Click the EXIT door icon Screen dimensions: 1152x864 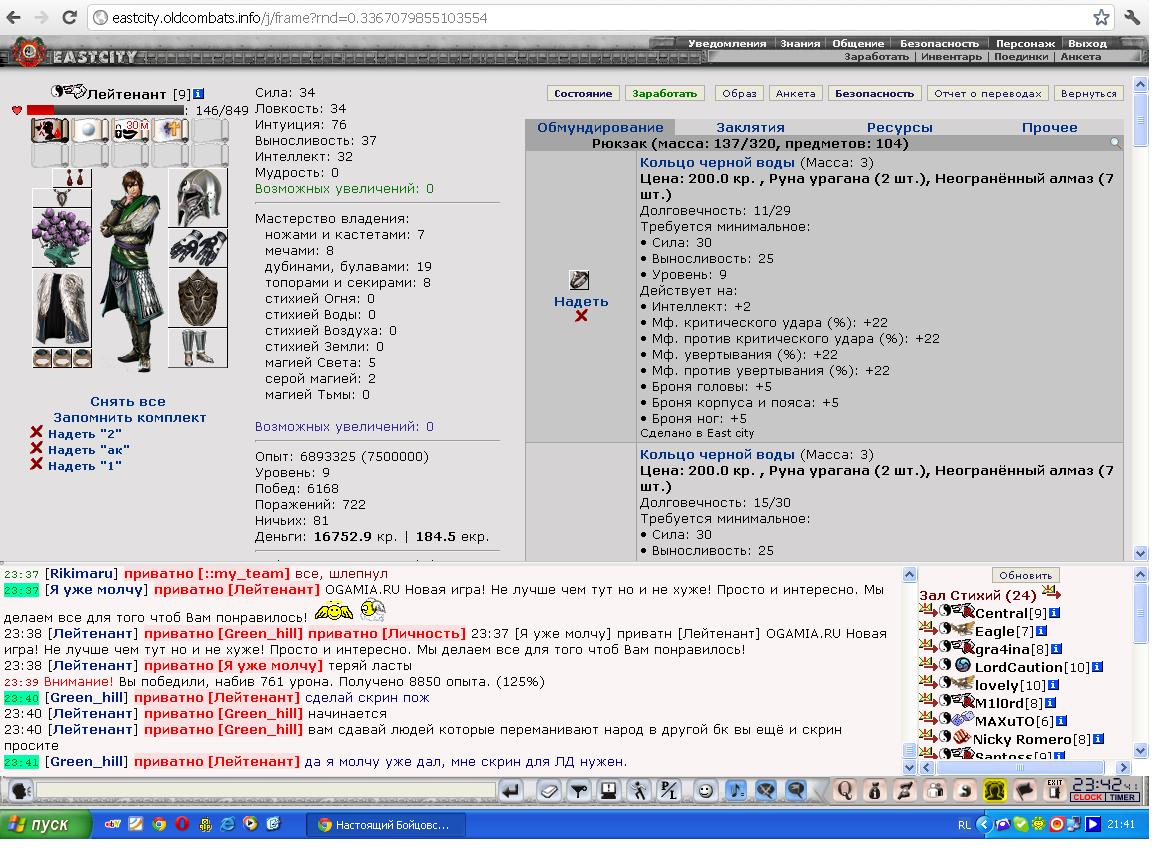[1055, 791]
